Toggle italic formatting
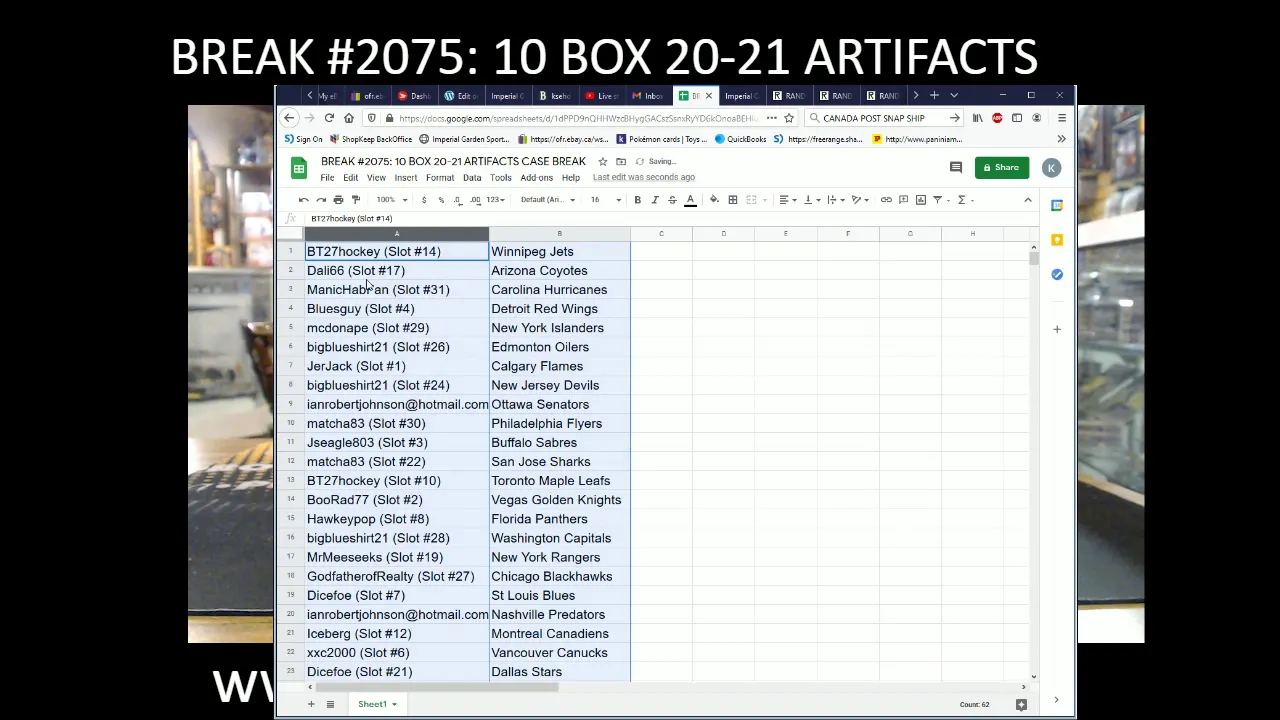Image resolution: width=1280 pixels, height=720 pixels. coord(655,200)
